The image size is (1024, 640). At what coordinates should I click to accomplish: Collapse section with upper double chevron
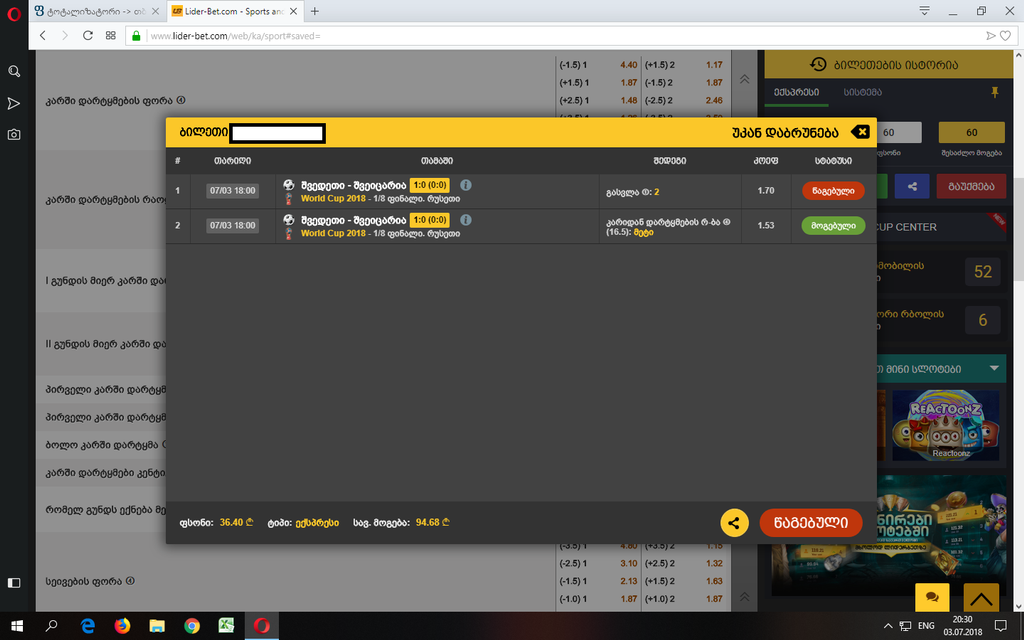(x=744, y=79)
